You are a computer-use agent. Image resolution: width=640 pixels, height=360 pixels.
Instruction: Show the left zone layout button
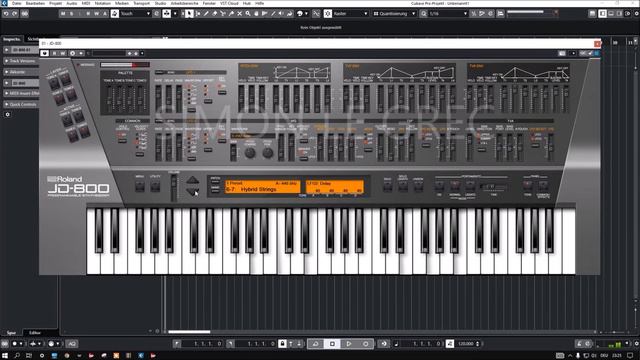[x=602, y=13]
